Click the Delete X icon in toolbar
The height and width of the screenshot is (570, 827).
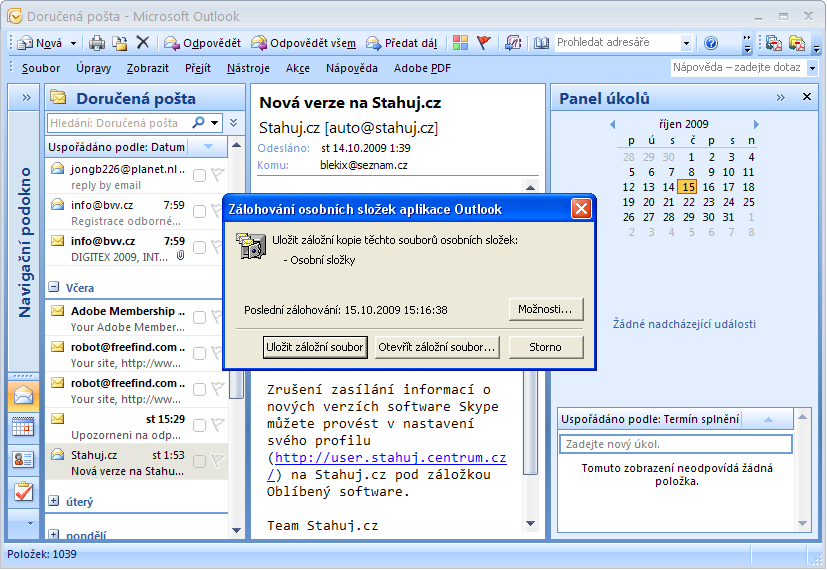(142, 42)
